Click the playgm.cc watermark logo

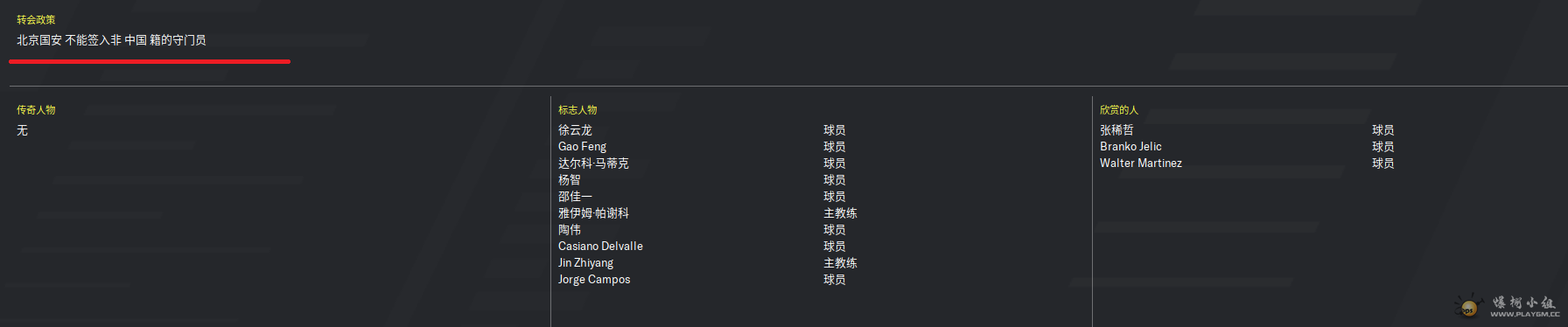point(1507,305)
